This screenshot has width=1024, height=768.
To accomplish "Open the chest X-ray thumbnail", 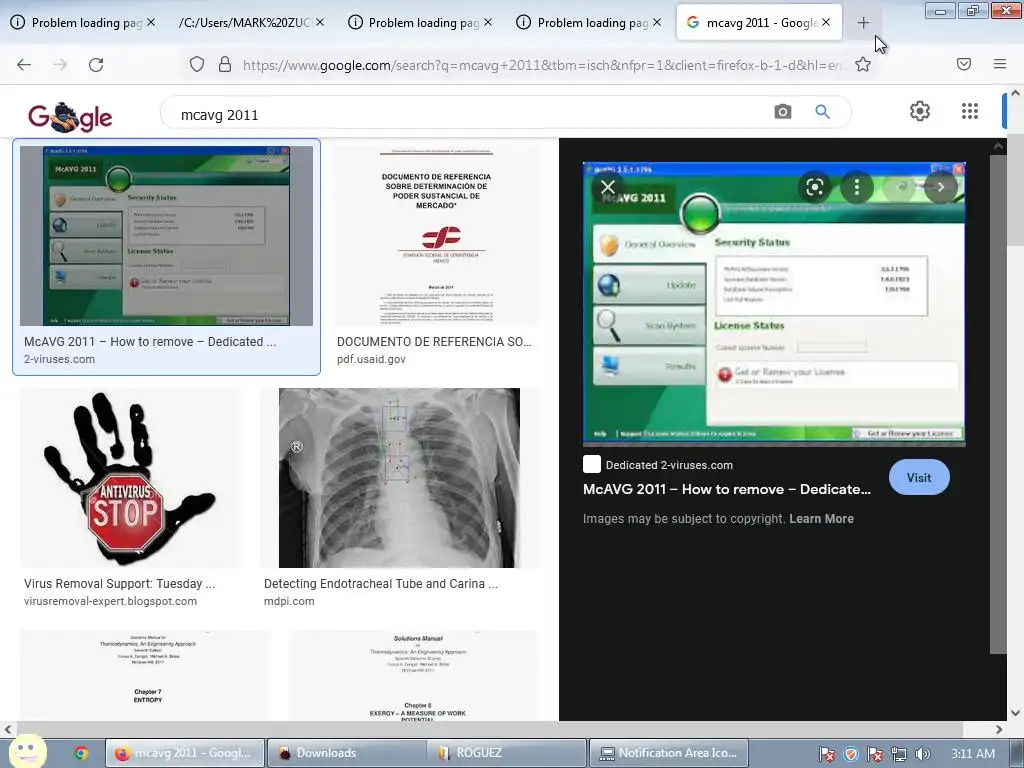I will [x=400, y=478].
